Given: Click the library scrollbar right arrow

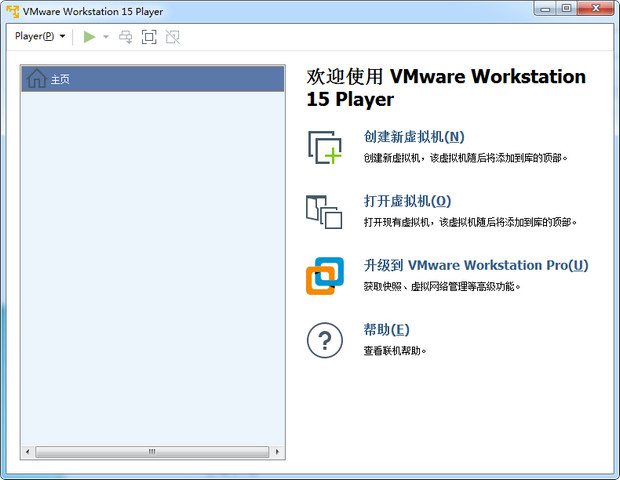Looking at the screenshot, I should pos(277,452).
